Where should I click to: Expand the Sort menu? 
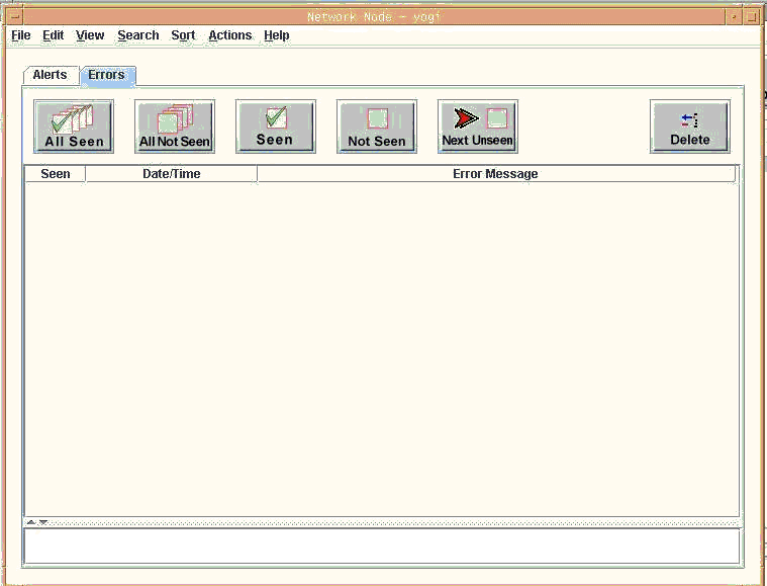point(183,36)
